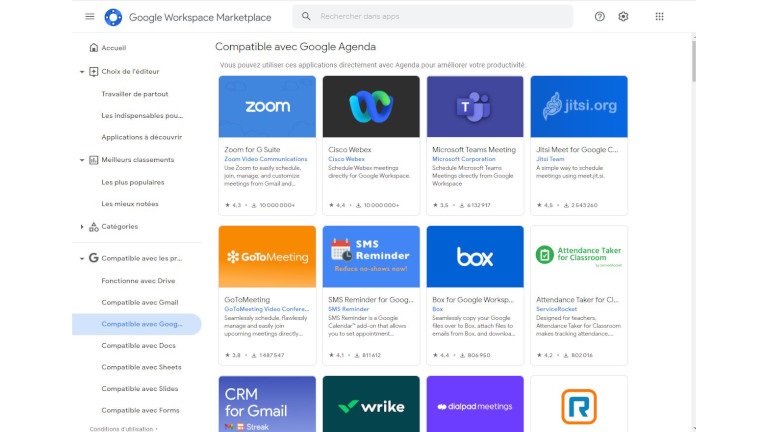Open the Jitsi Team developer link

point(550,159)
